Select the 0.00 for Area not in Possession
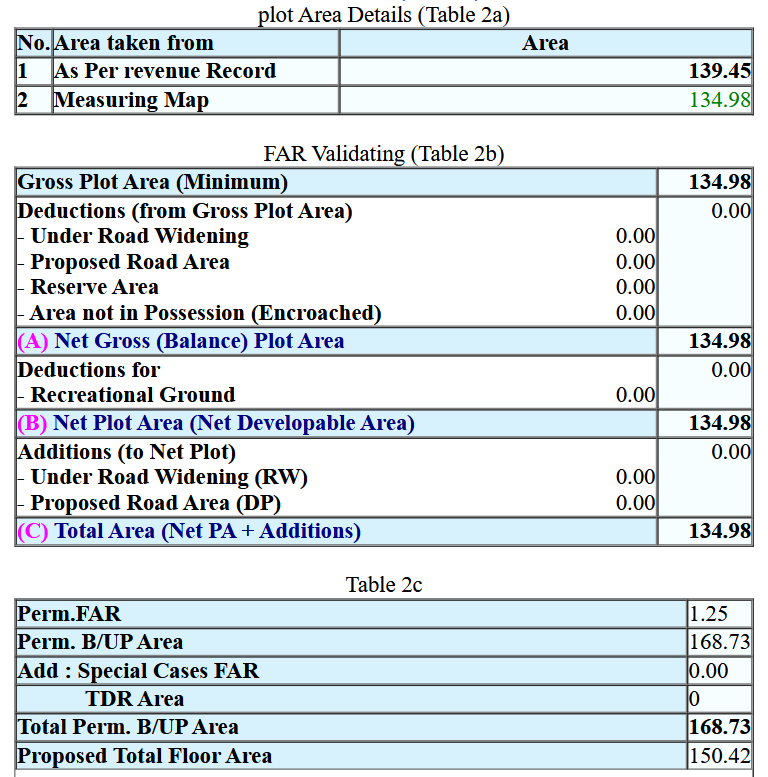Viewport: 768px width, 777px height. pos(635,313)
